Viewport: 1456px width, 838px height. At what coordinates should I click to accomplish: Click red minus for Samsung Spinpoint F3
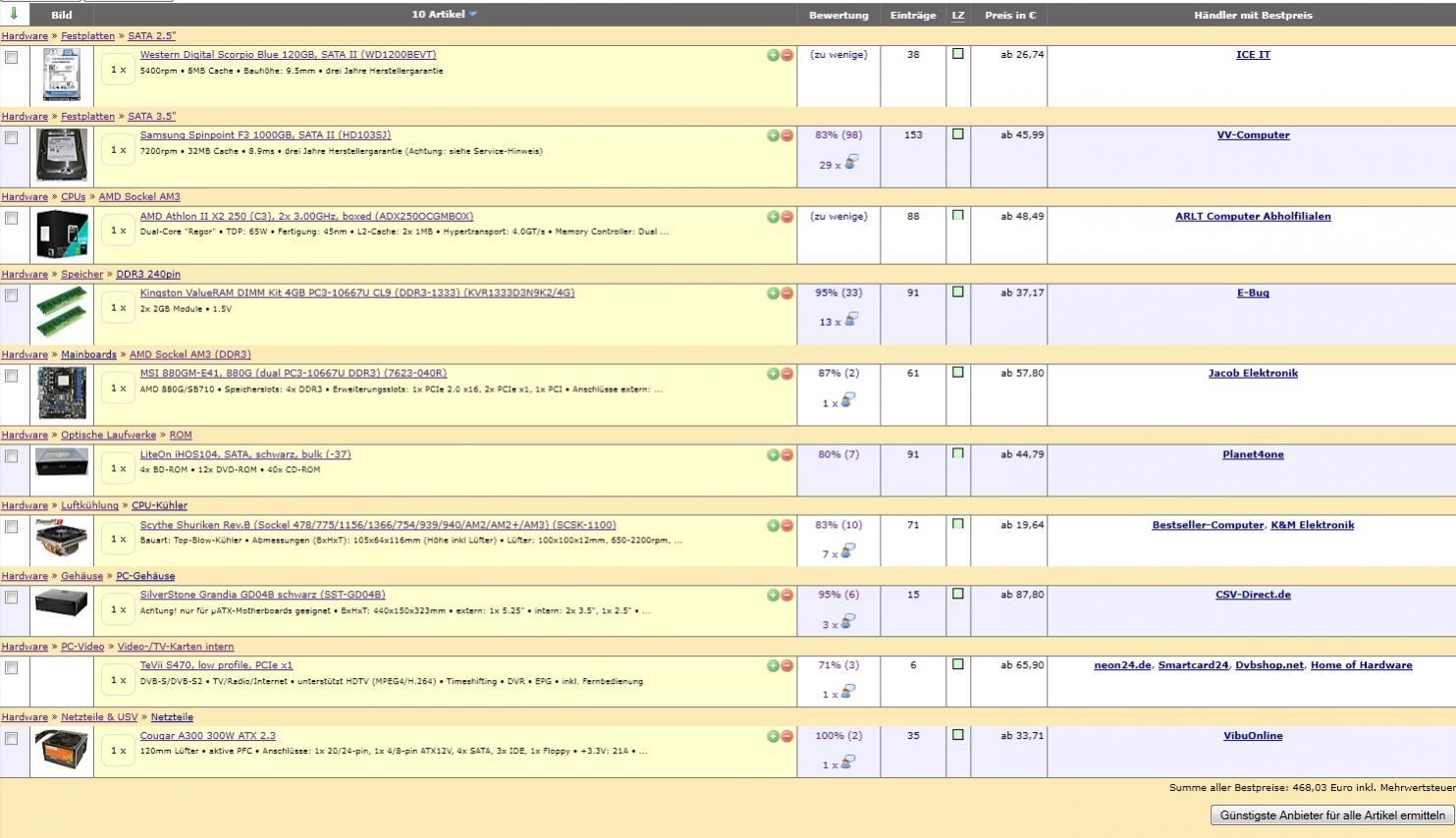tap(787, 135)
